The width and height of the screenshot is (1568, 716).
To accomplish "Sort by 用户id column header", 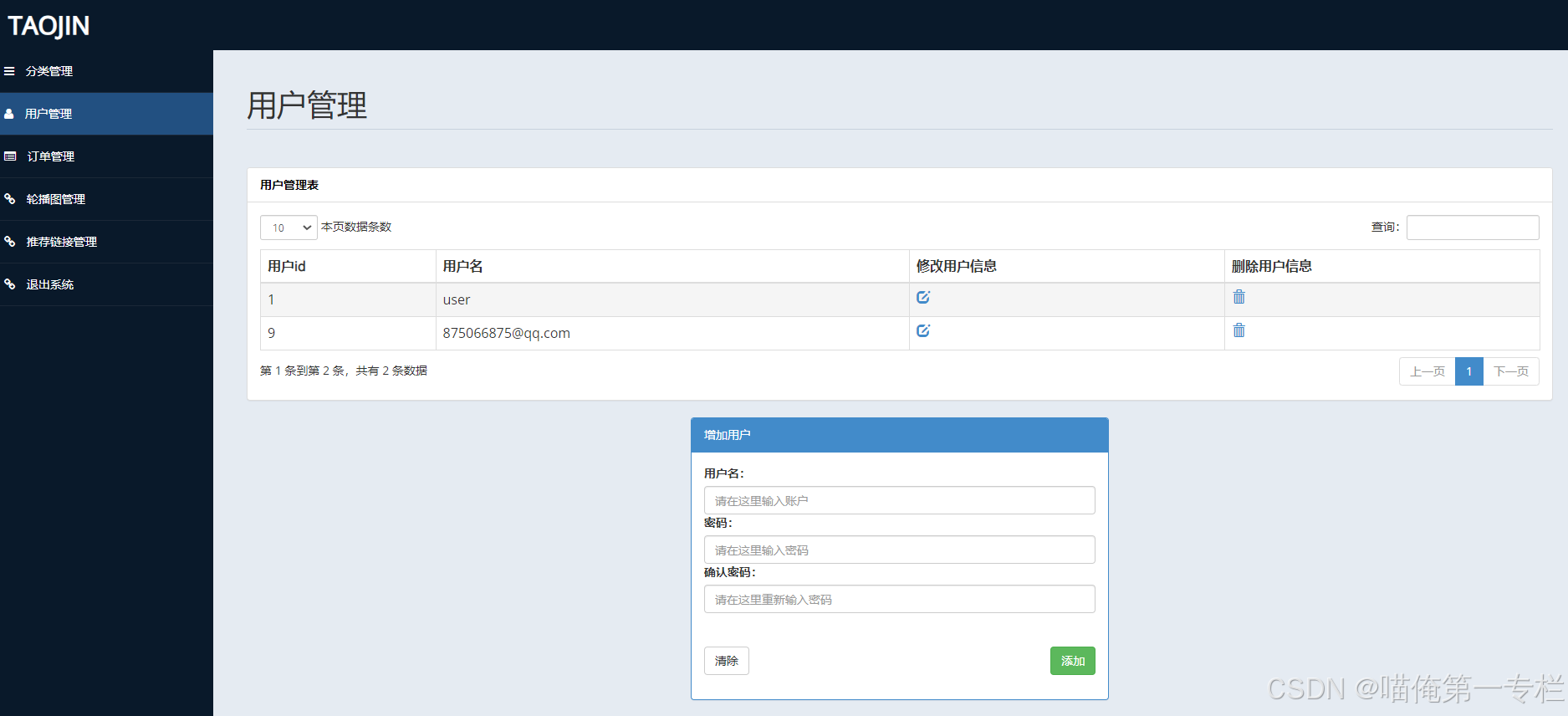I will 348,266.
